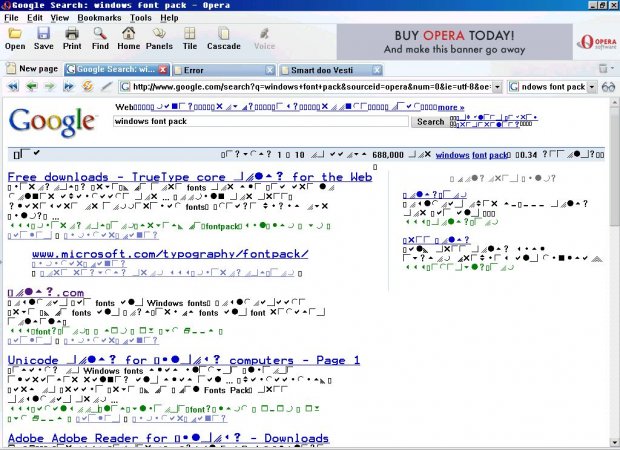
Task: Expand the address bar dropdown
Action: pos(497,87)
